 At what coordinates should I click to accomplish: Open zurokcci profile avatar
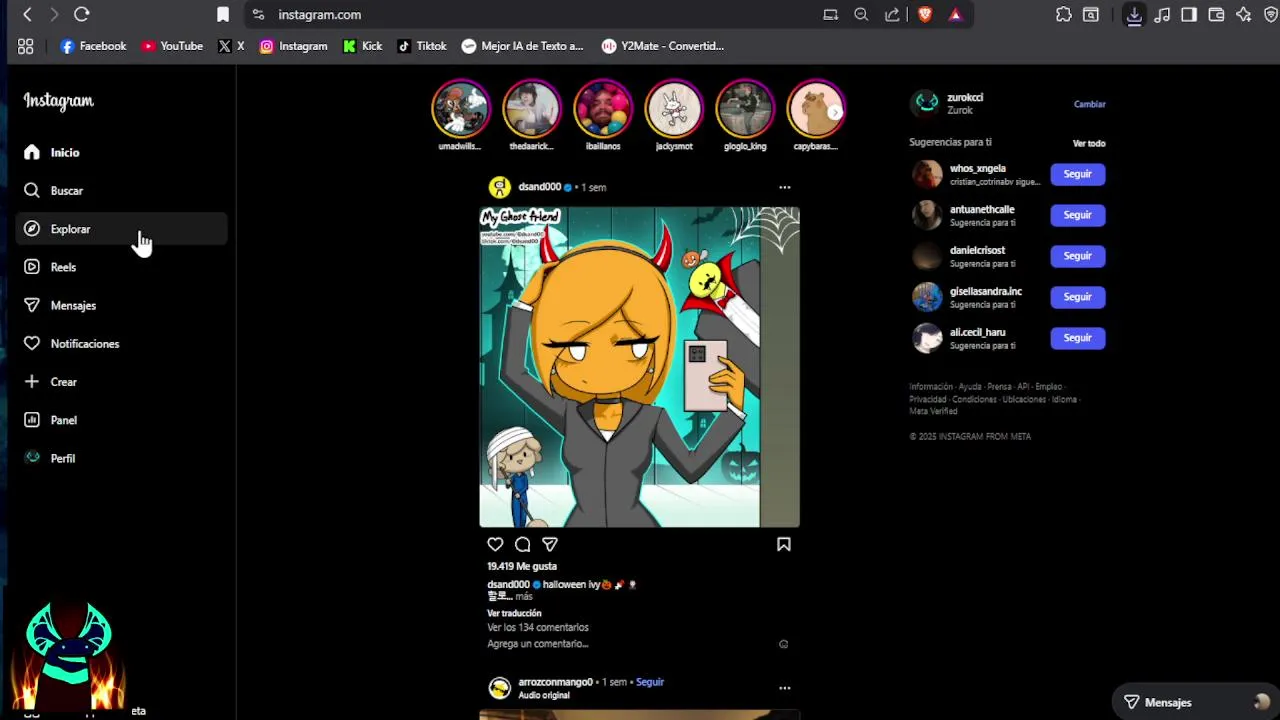[x=927, y=103]
